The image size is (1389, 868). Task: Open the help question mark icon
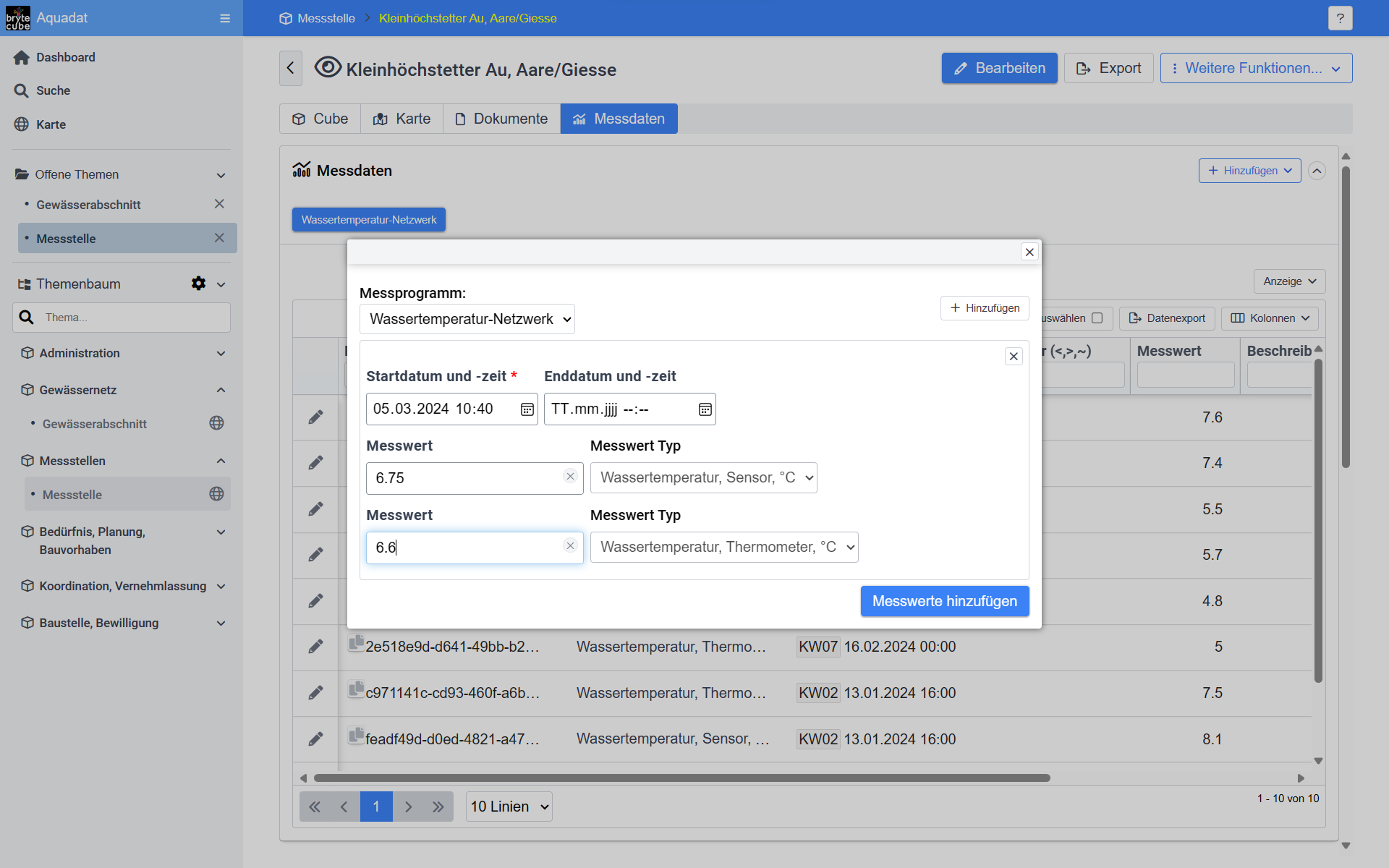[1340, 18]
